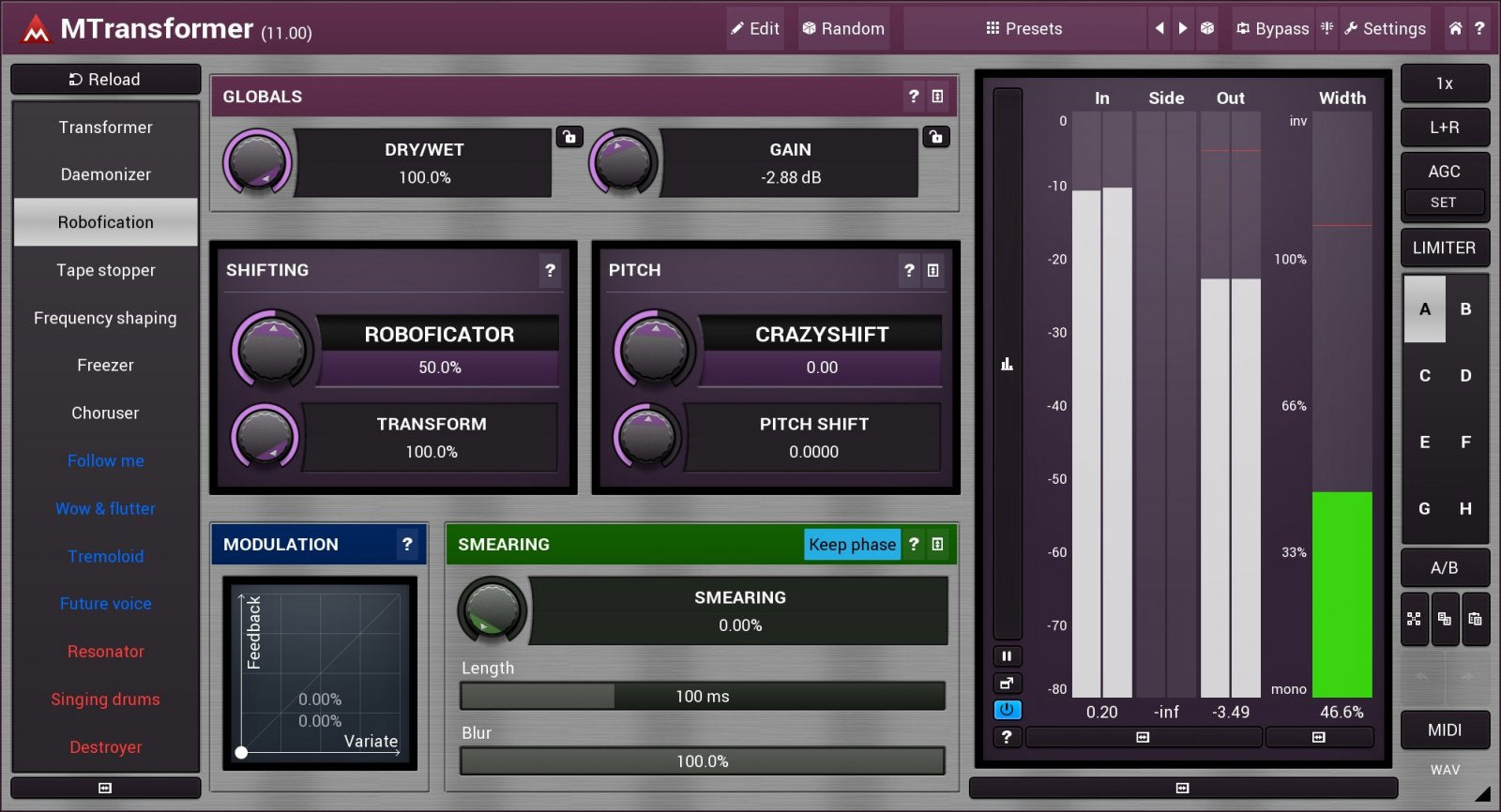Open meter help question mark
Image resolution: width=1501 pixels, height=812 pixels.
tap(1007, 737)
